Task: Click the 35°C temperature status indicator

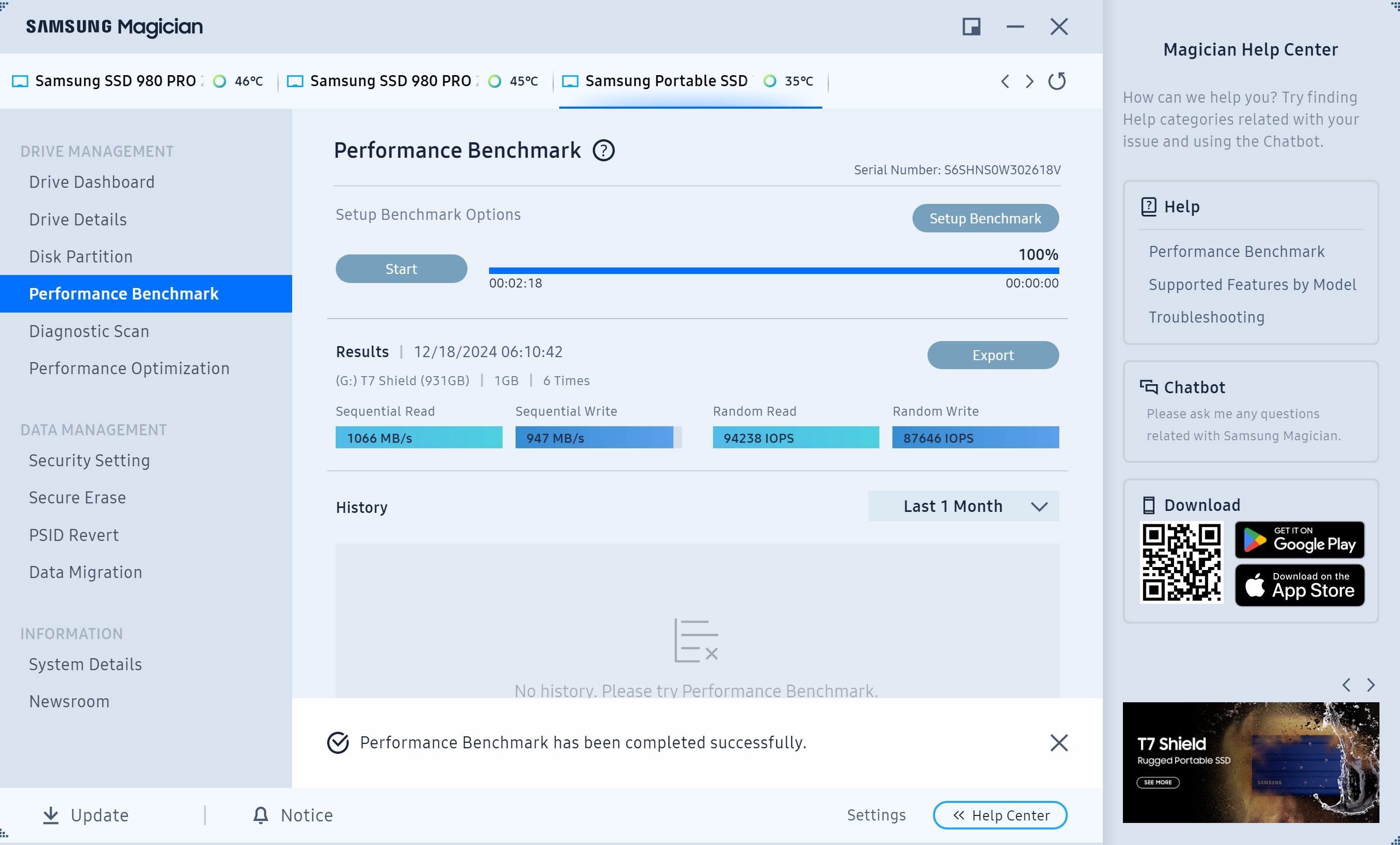Action: [769, 81]
